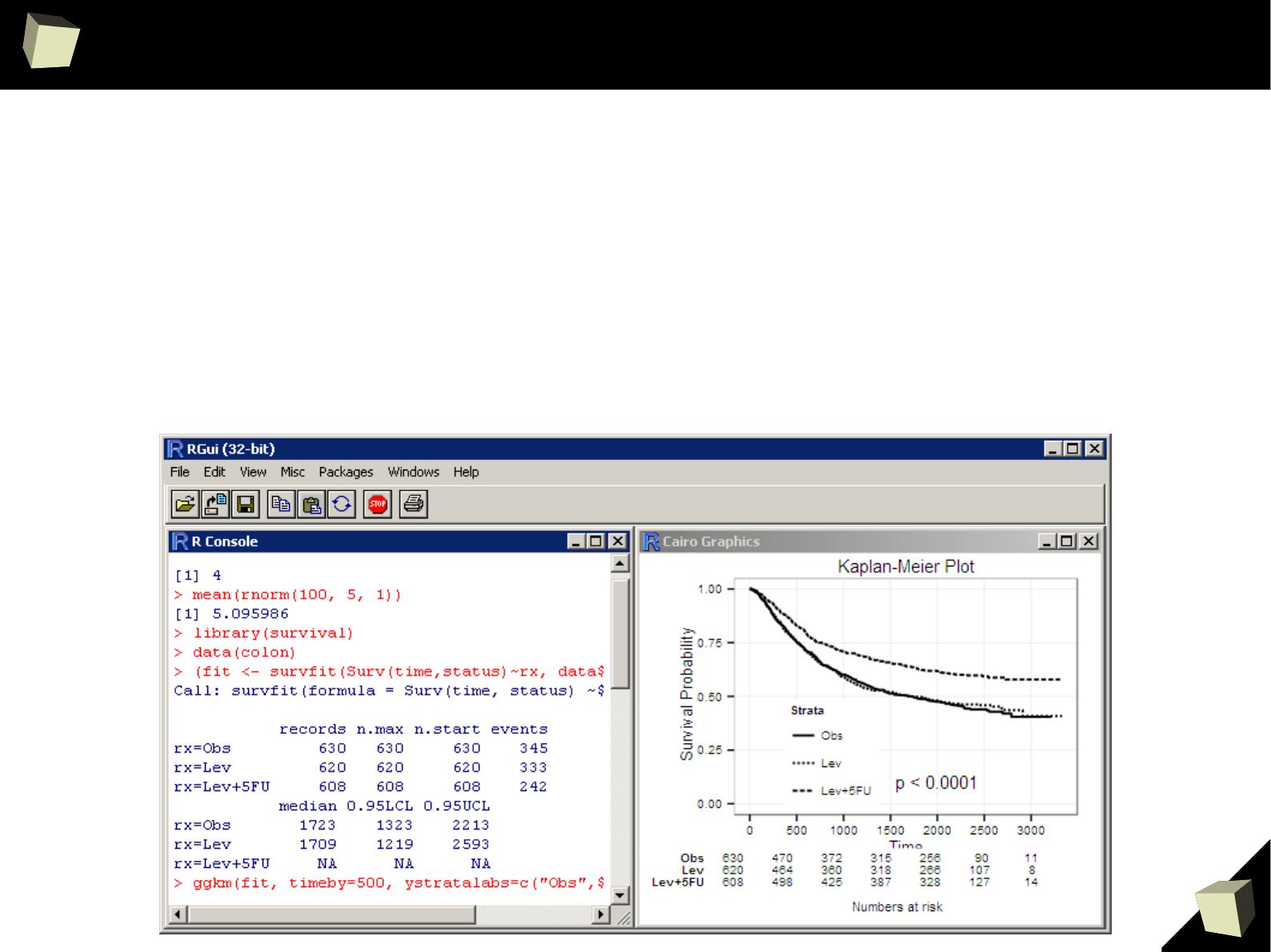This screenshot has height=952, width=1271.
Task: Click the console vertical scrollbar down arrow
Action: 619,897
